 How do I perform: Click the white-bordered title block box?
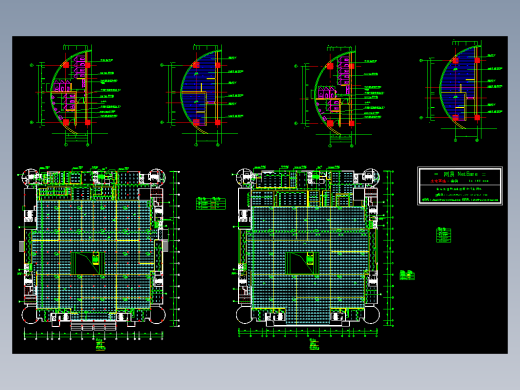click(x=460, y=186)
